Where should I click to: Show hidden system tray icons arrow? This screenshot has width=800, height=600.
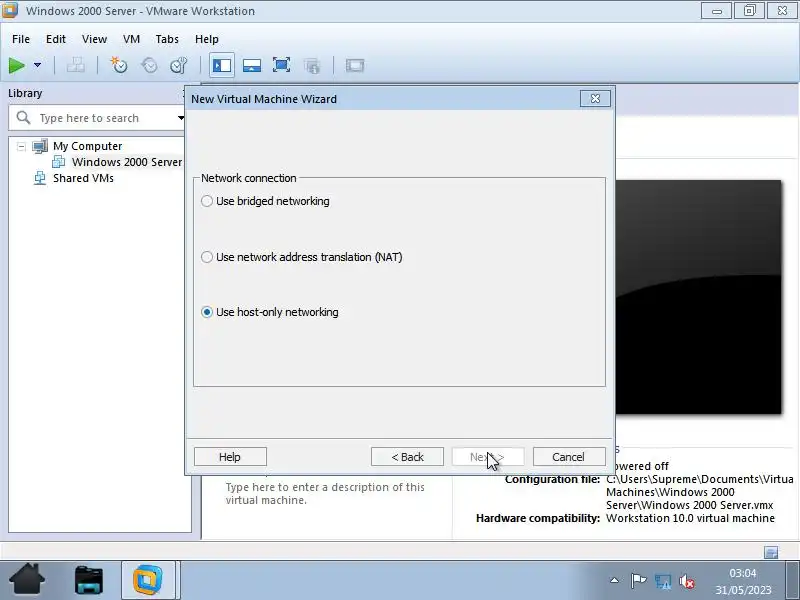coord(614,581)
